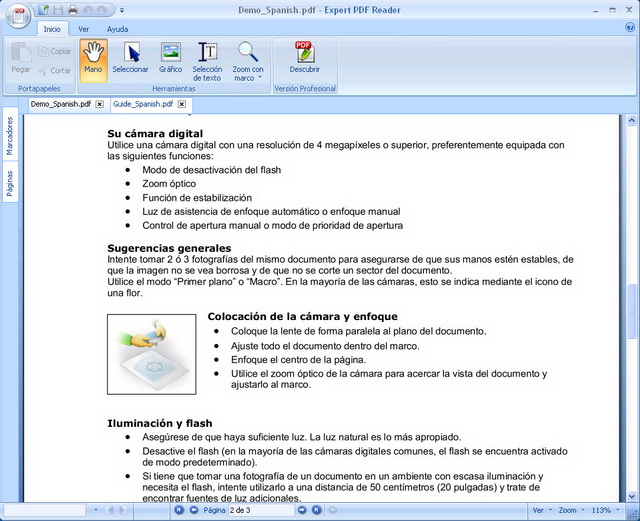Open the Marcadores side panel
Screen dimensions: 640x521
(x=10, y=136)
